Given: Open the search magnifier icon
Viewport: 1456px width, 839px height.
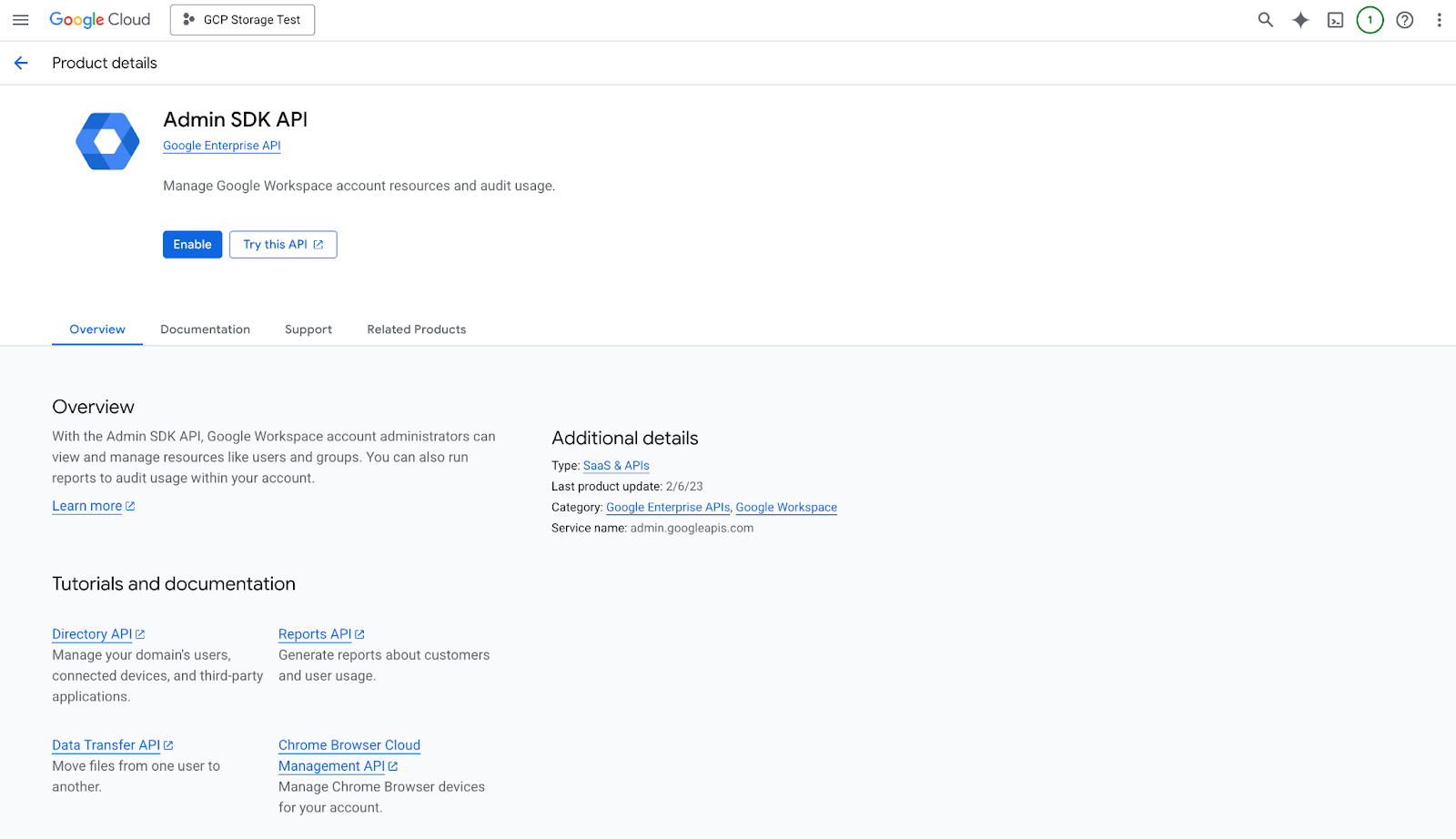Looking at the screenshot, I should (x=1265, y=20).
